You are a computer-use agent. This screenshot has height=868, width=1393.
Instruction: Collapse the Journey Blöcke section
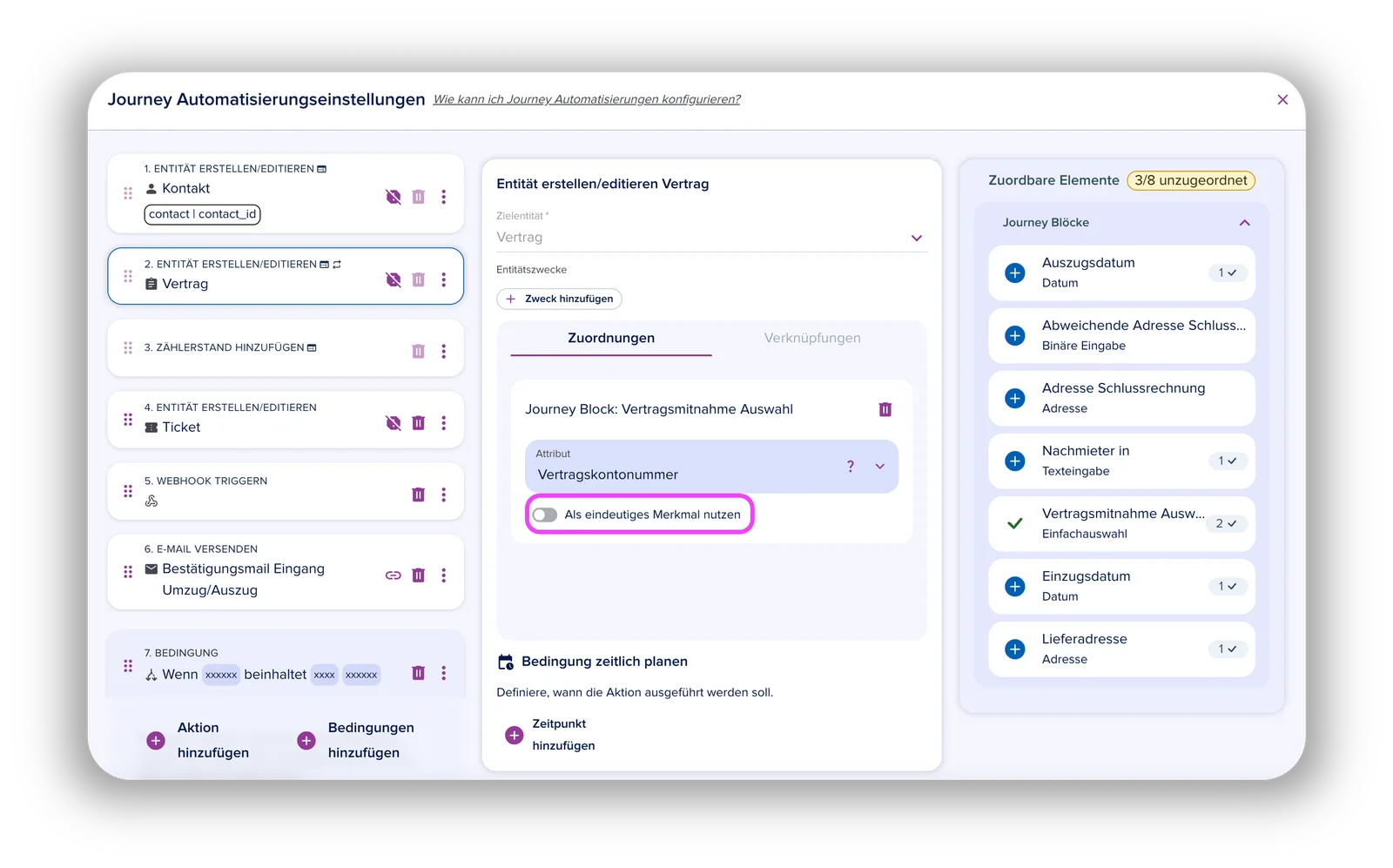click(1244, 223)
